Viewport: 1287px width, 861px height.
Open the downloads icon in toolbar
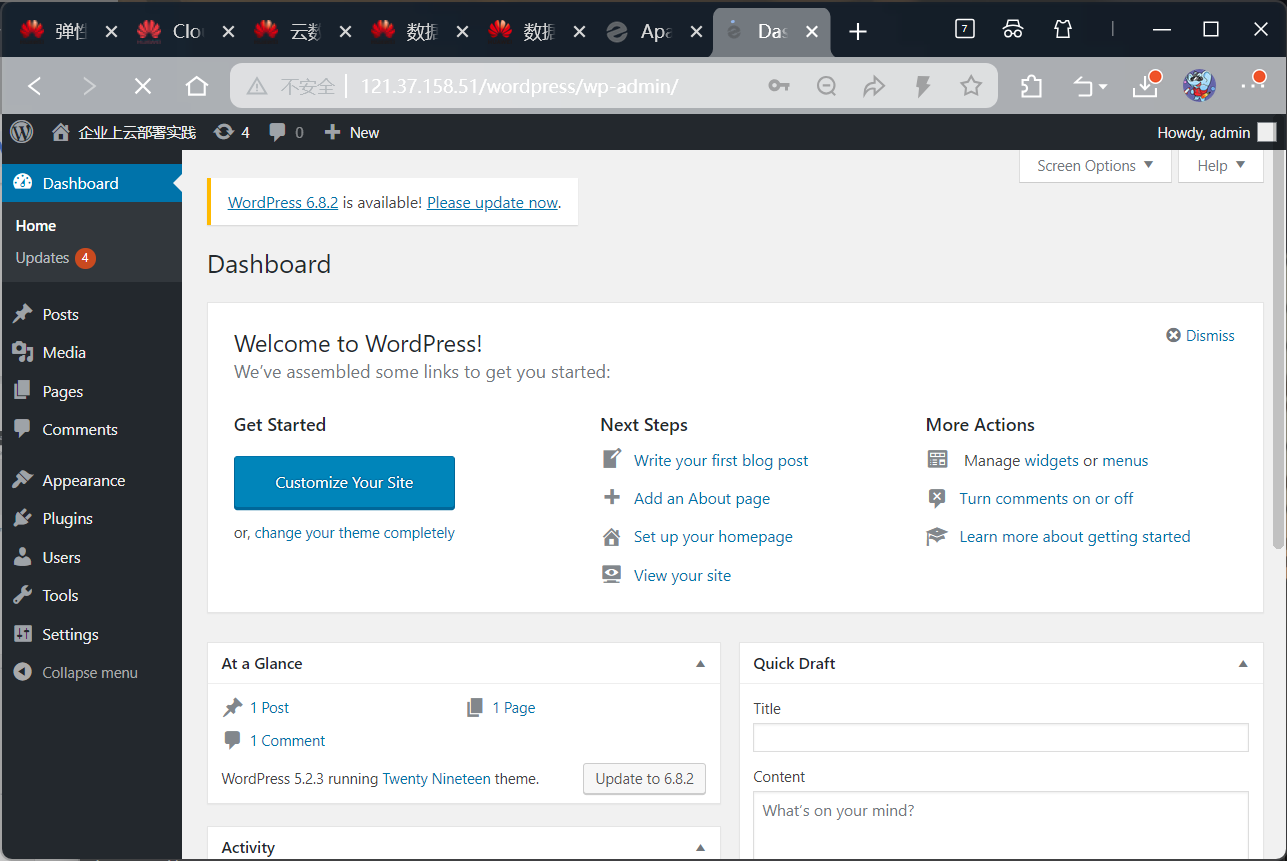click(1146, 87)
